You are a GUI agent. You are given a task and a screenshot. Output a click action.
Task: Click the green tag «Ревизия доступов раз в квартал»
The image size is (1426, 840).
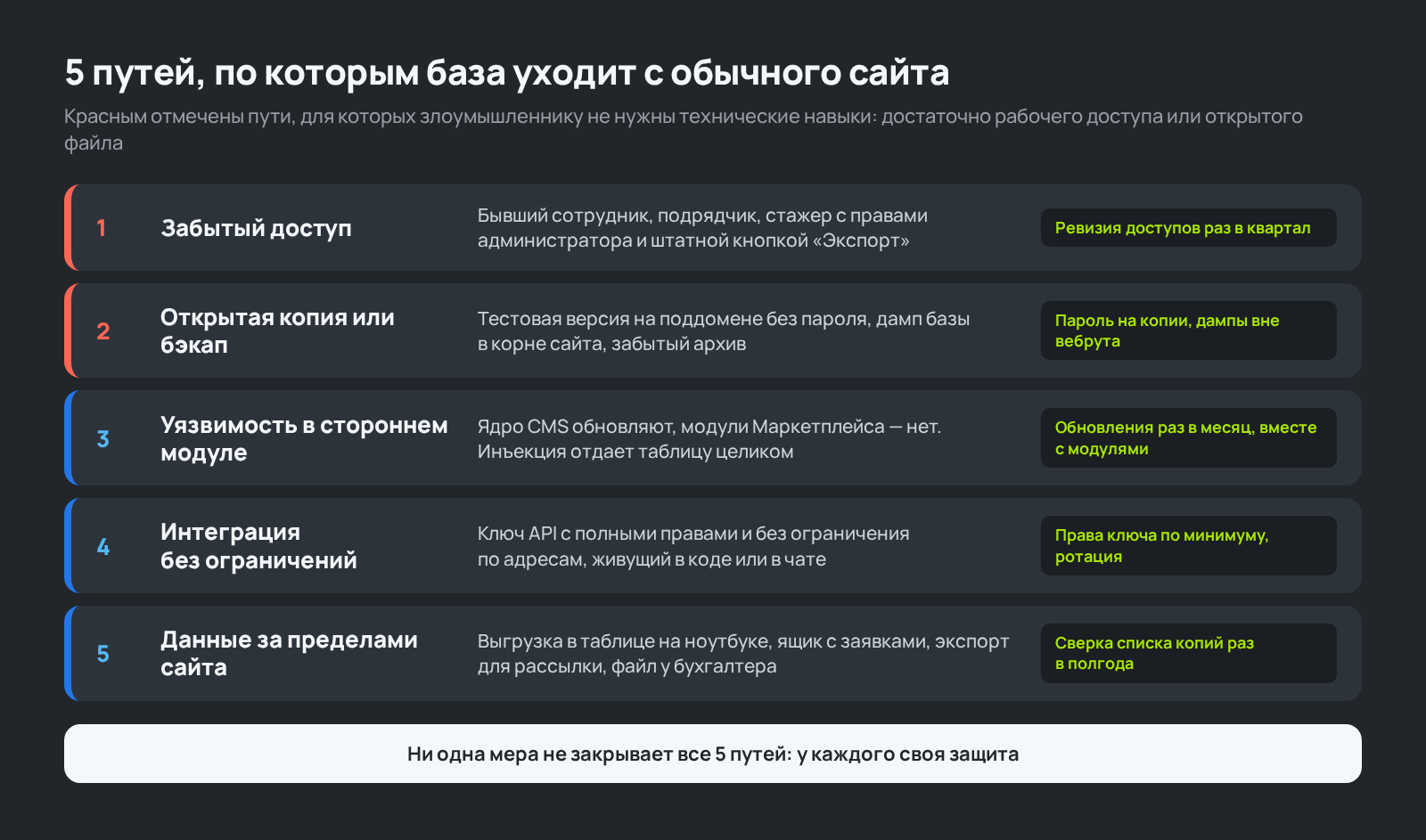tap(1188, 228)
